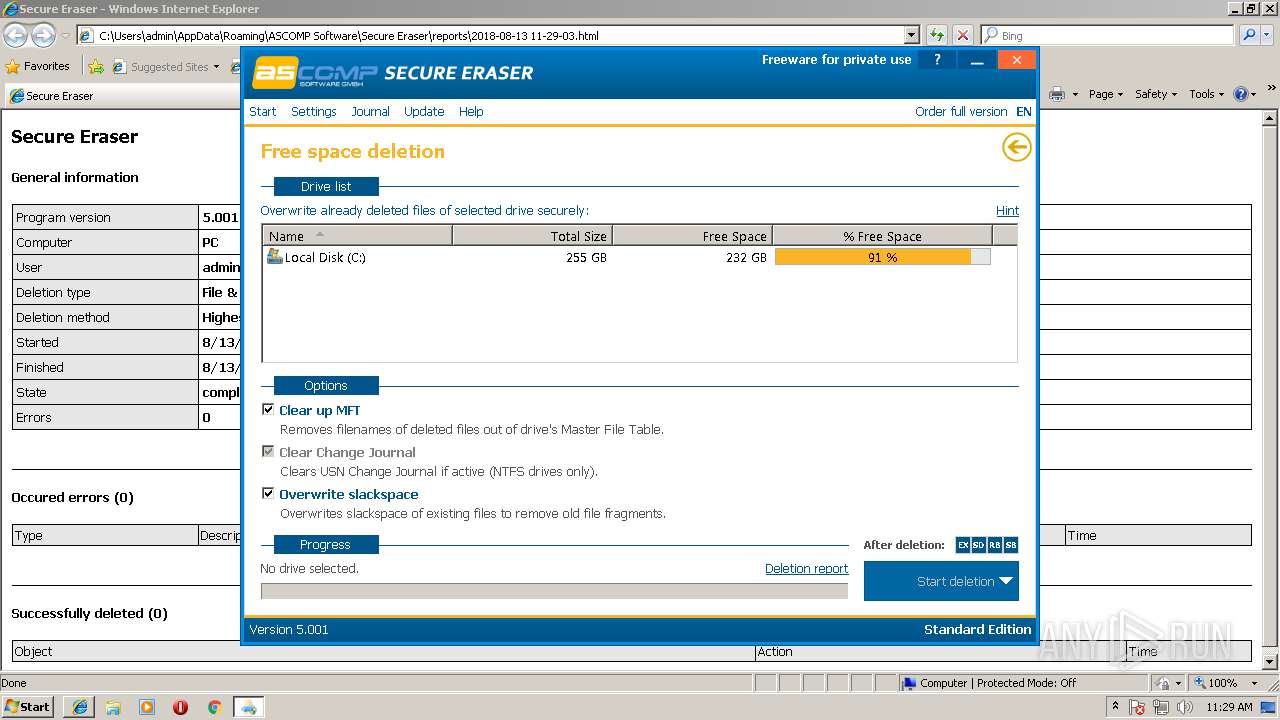Image resolution: width=1280 pixels, height=720 pixels.
Task: Open Internet Explorer from the taskbar
Action: [x=79, y=707]
